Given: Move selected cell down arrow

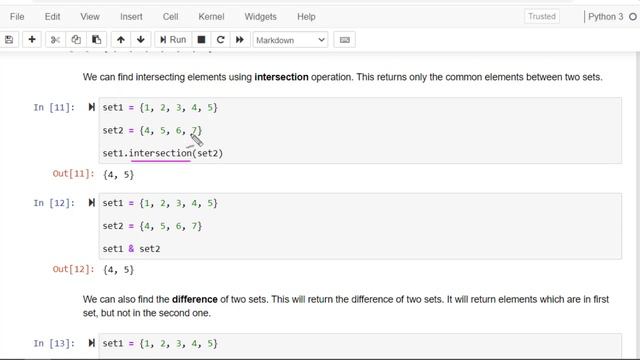Looking at the screenshot, I should (x=140, y=40).
